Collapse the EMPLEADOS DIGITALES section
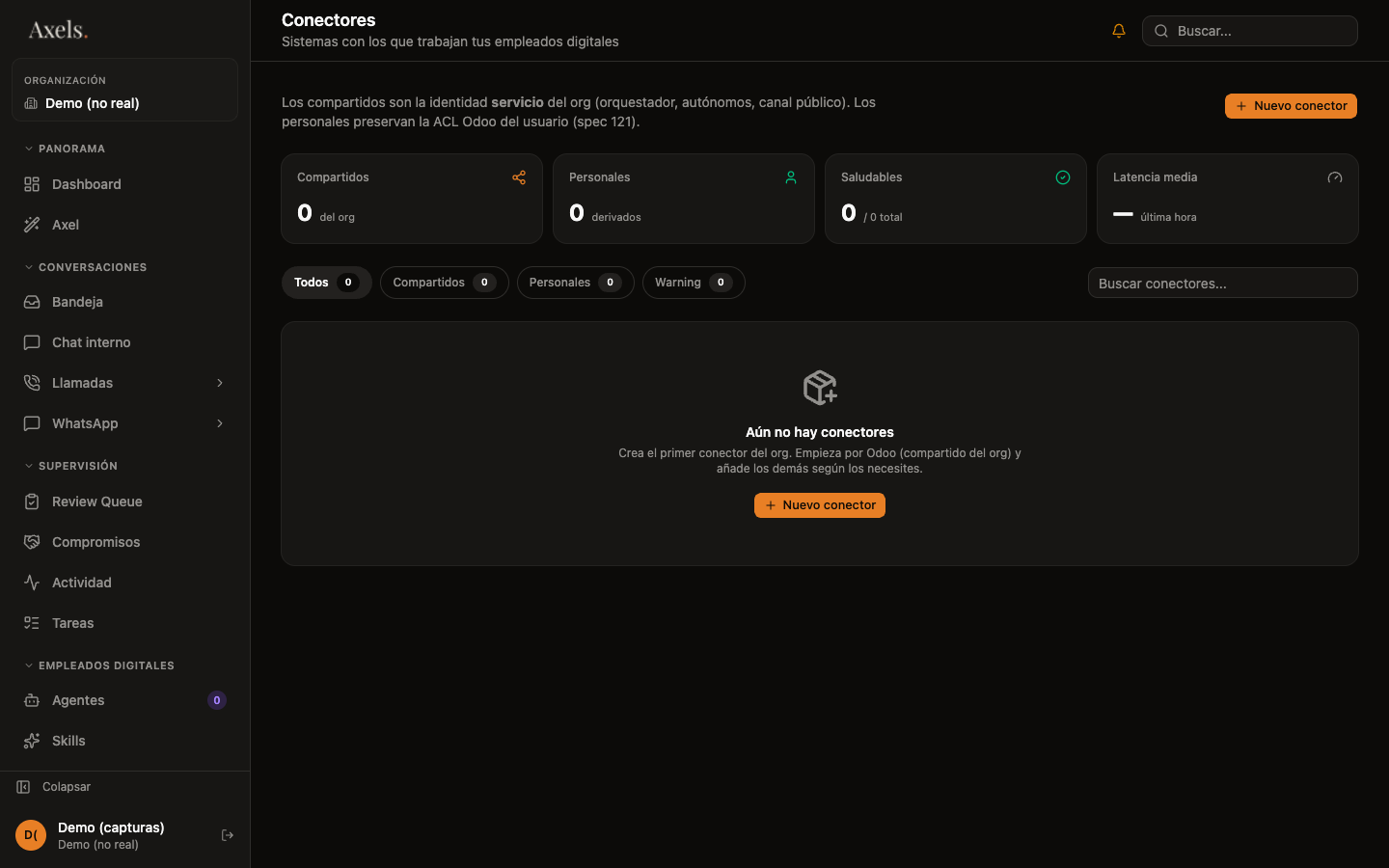This screenshot has height=868, width=1389. [99, 665]
